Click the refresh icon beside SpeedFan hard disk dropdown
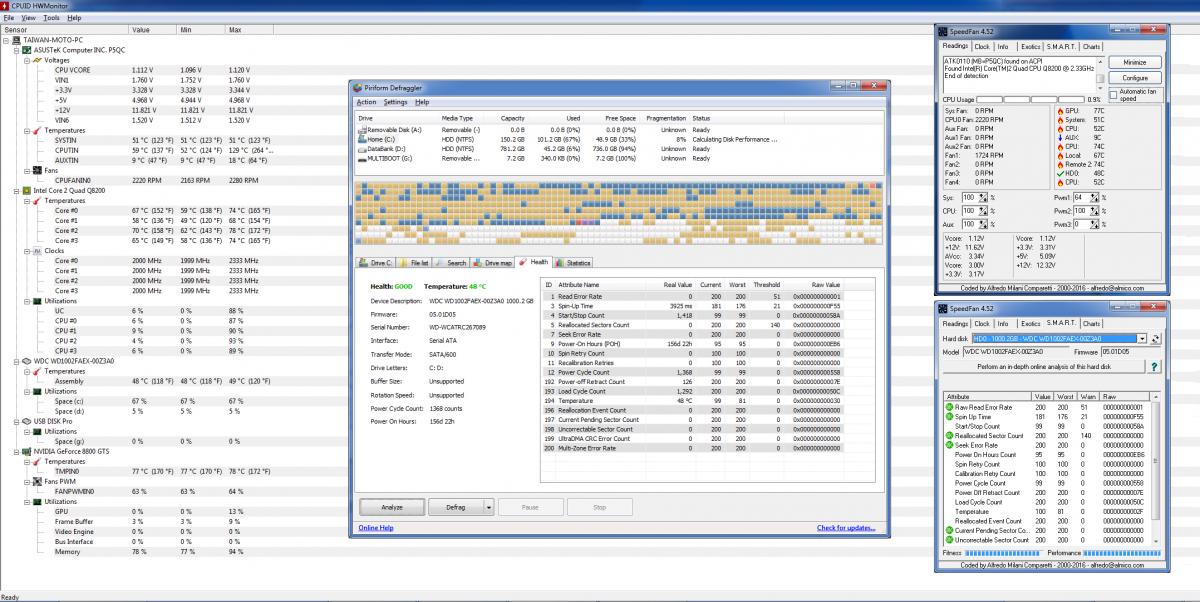This screenshot has height=602, width=1200. point(1155,339)
